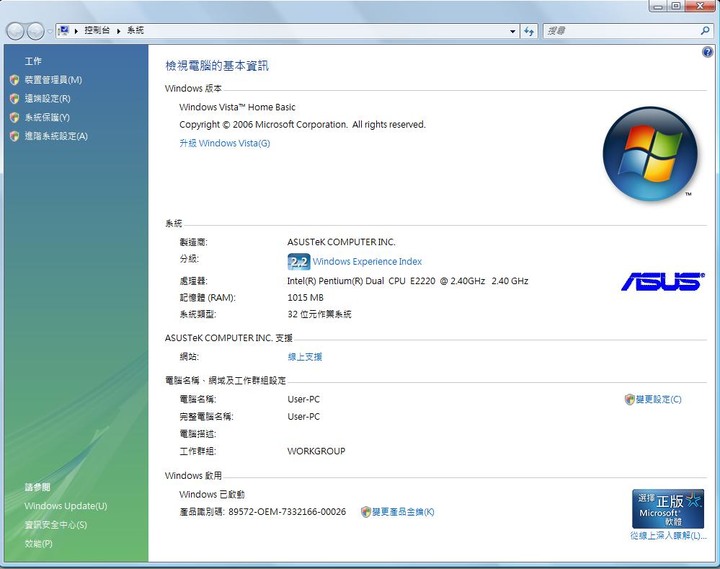Focus the 搜尋 search field
The width and height of the screenshot is (720, 569).
click(620, 31)
